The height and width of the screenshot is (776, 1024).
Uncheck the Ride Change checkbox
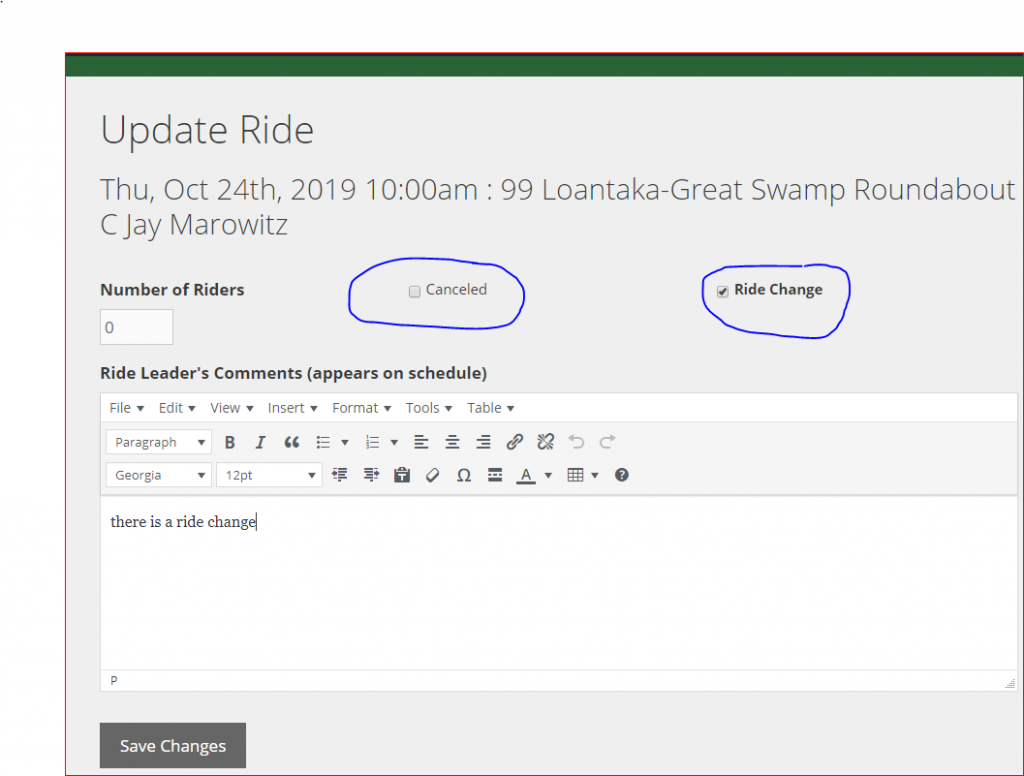coord(722,292)
